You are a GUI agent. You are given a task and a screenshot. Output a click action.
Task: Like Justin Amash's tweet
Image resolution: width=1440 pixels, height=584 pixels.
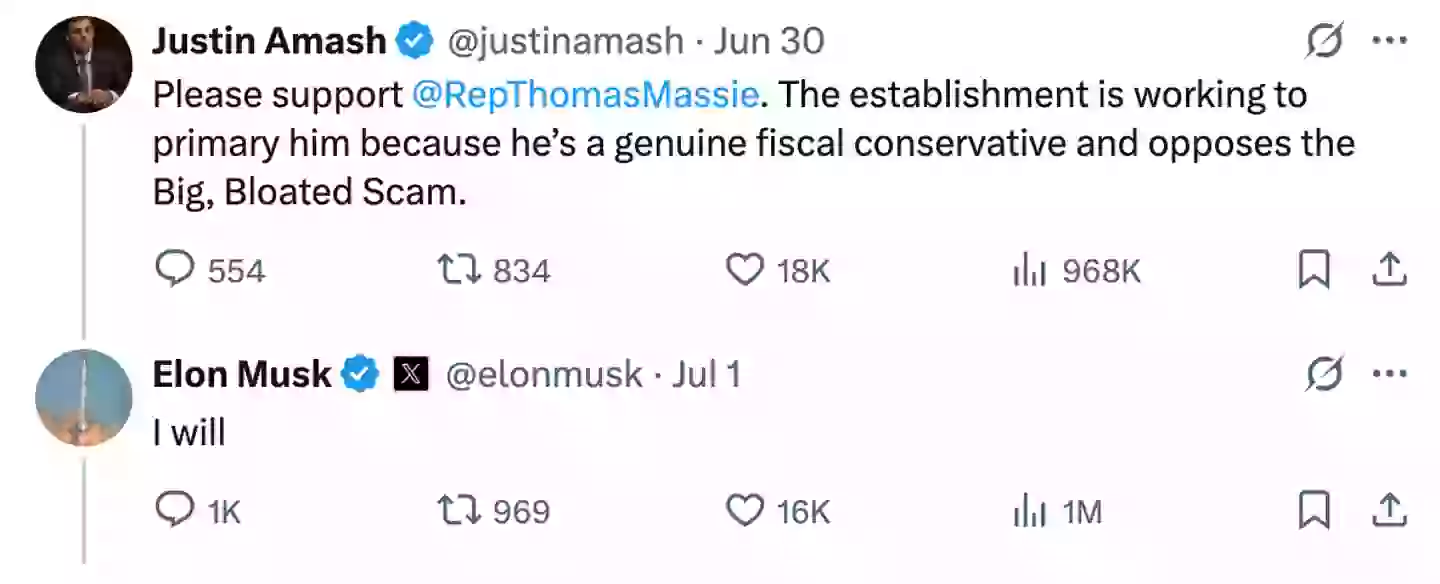(745, 269)
